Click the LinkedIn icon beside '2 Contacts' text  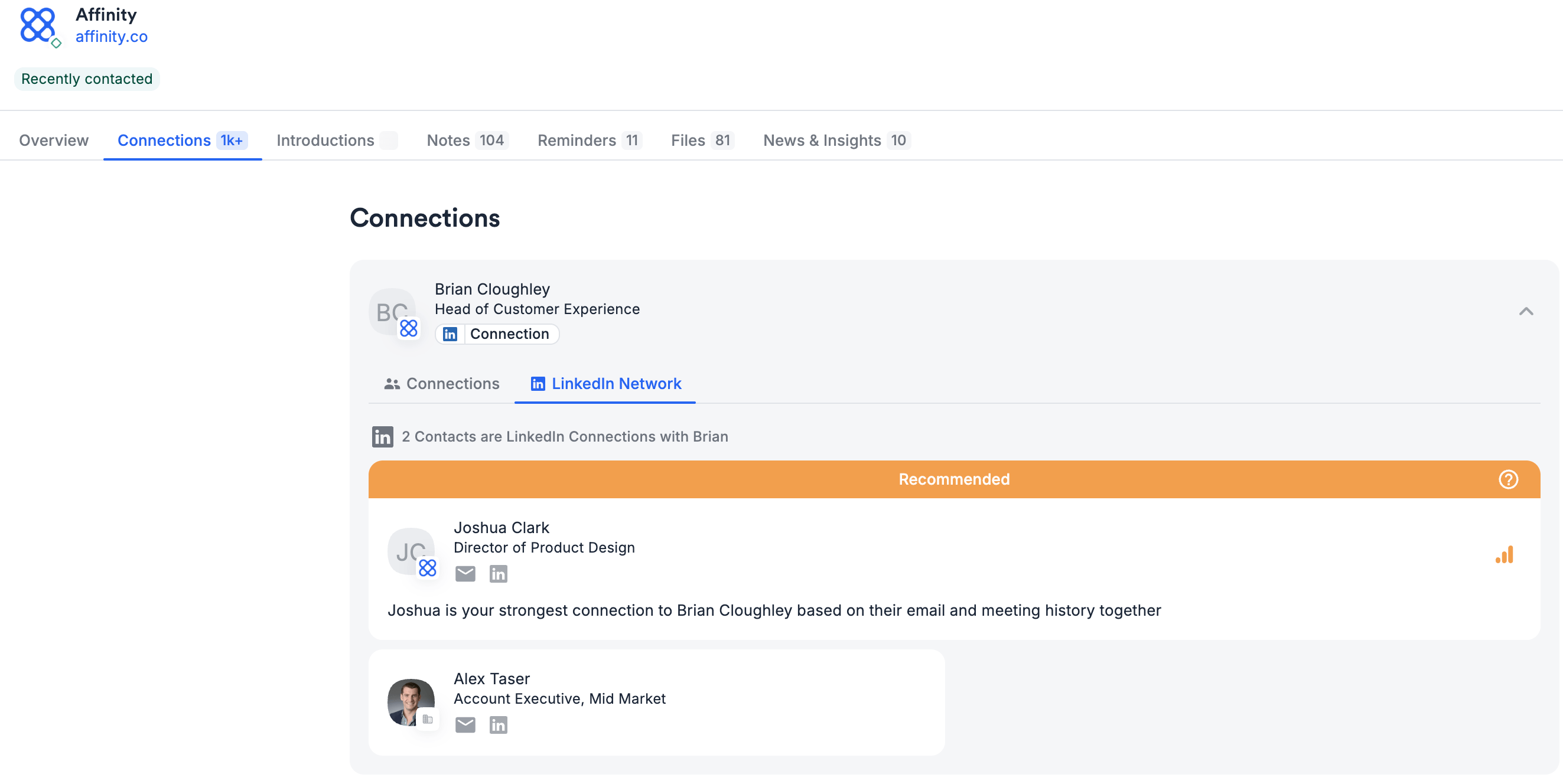(382, 436)
